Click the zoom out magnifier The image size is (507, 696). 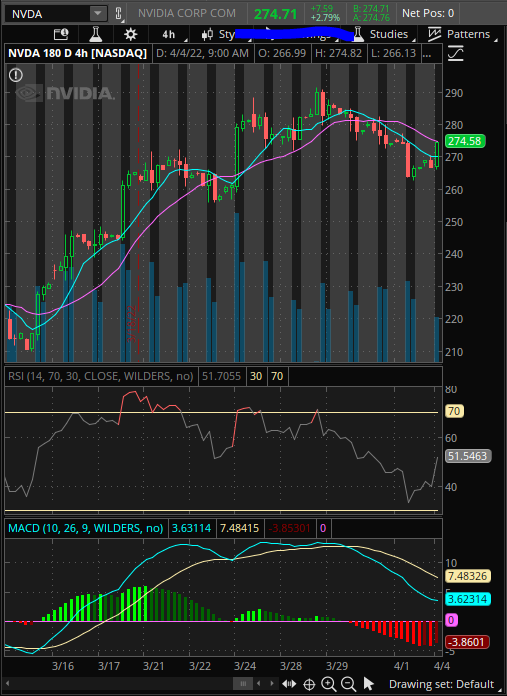tap(348, 684)
